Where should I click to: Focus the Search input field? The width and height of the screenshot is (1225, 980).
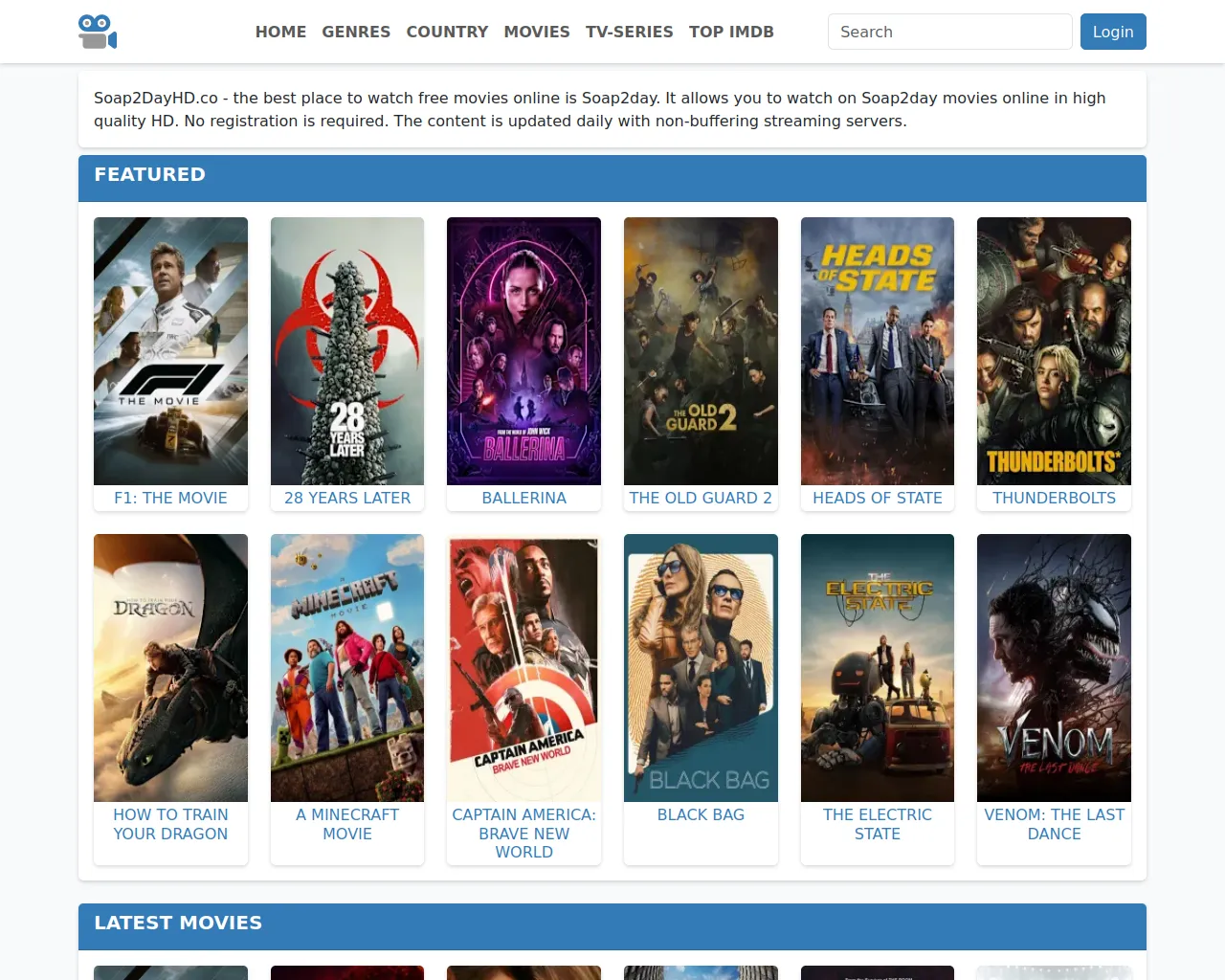pyautogui.click(x=949, y=32)
